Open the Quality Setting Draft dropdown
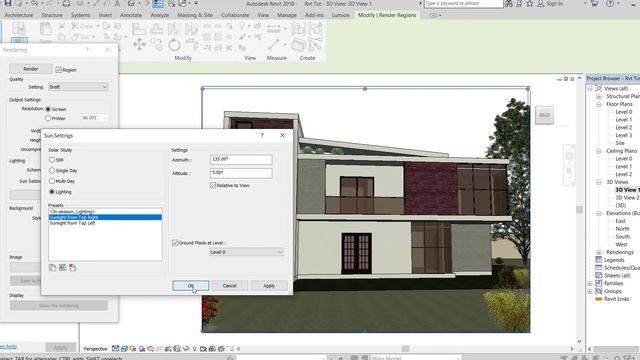 tap(78, 87)
